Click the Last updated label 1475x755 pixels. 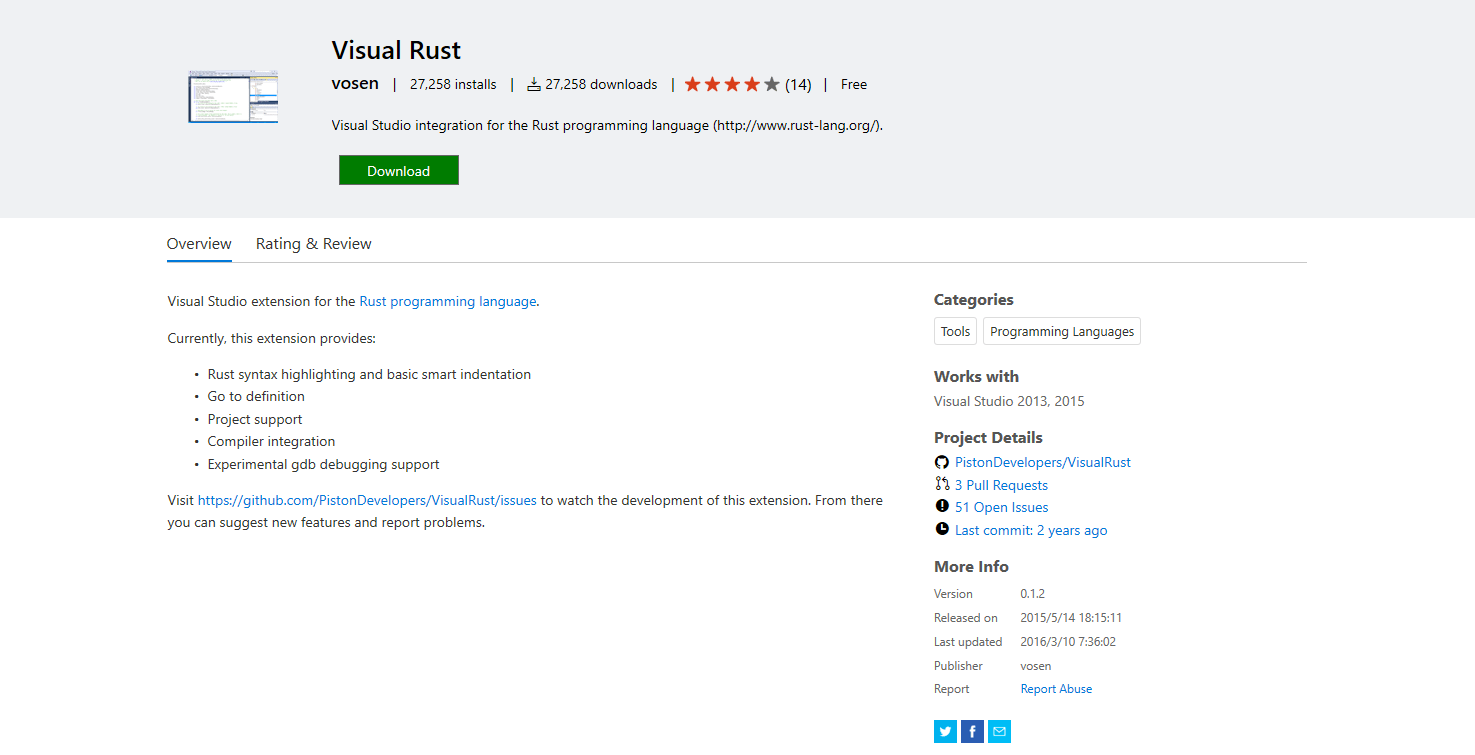[x=968, y=642]
